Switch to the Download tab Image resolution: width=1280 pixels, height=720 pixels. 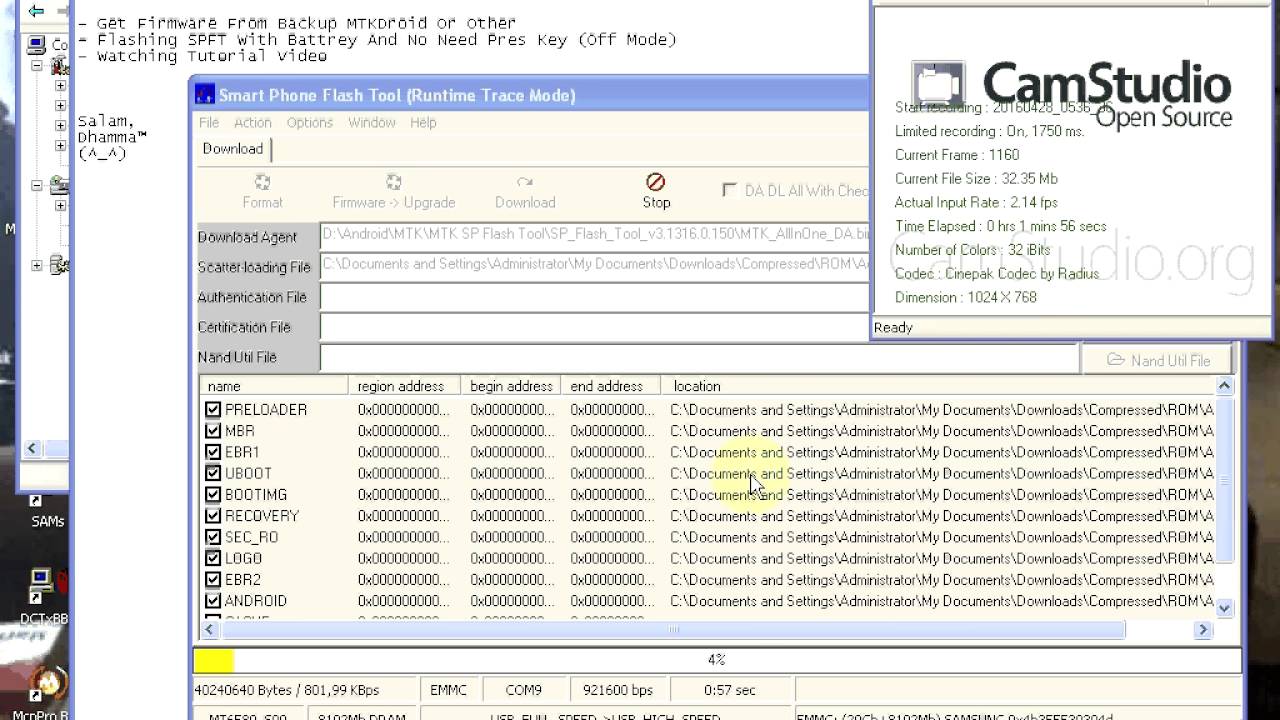pyautogui.click(x=233, y=149)
